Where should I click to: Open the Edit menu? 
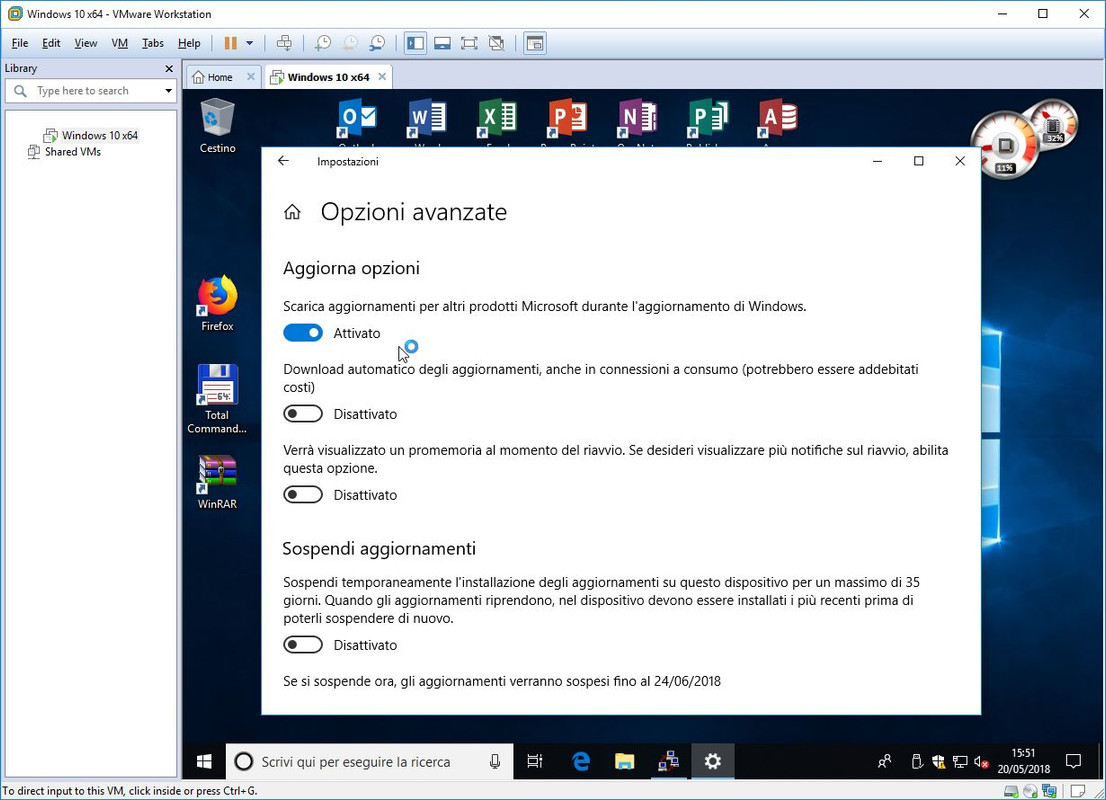[51, 43]
